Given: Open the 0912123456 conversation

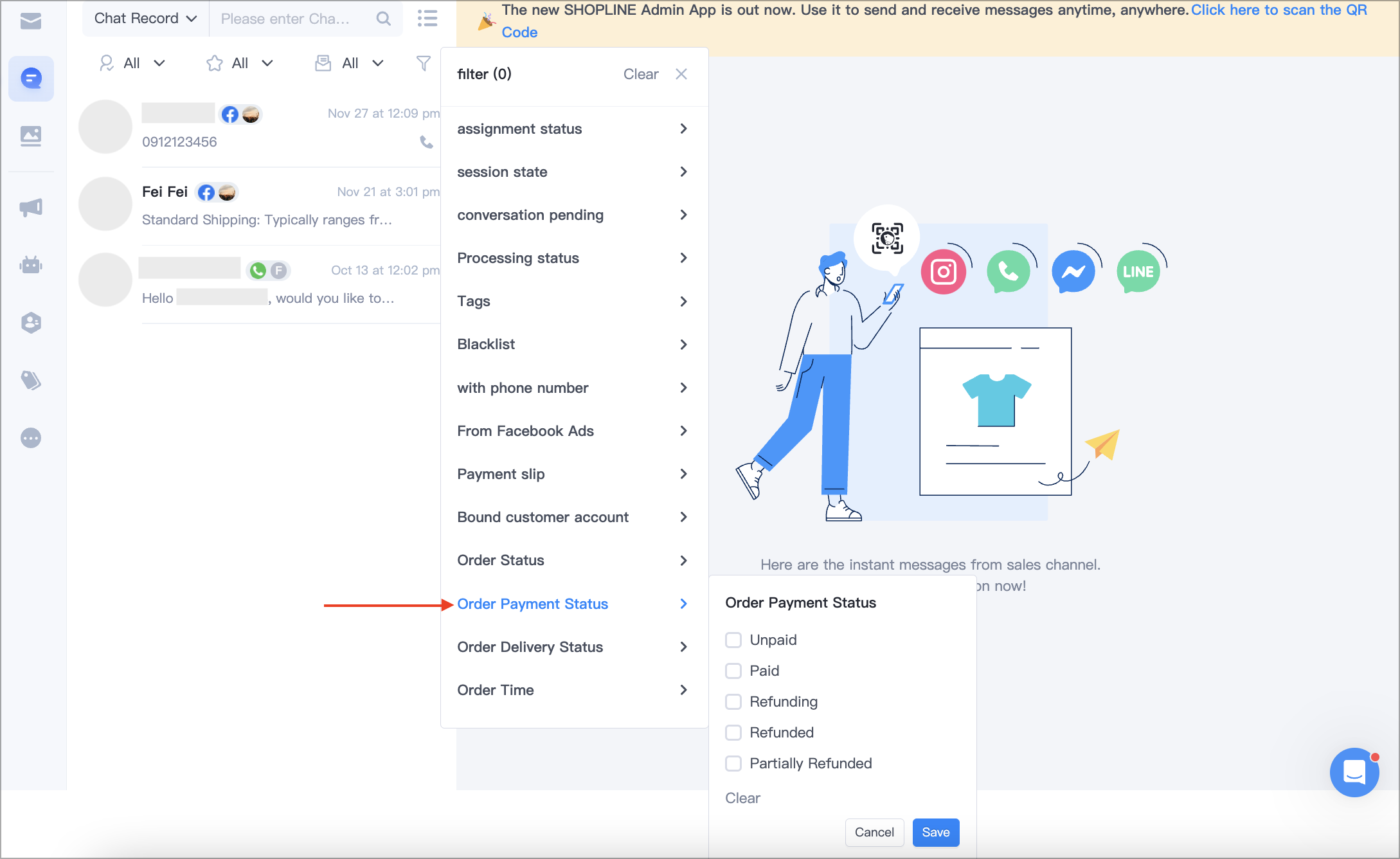Looking at the screenshot, I should tap(259, 127).
